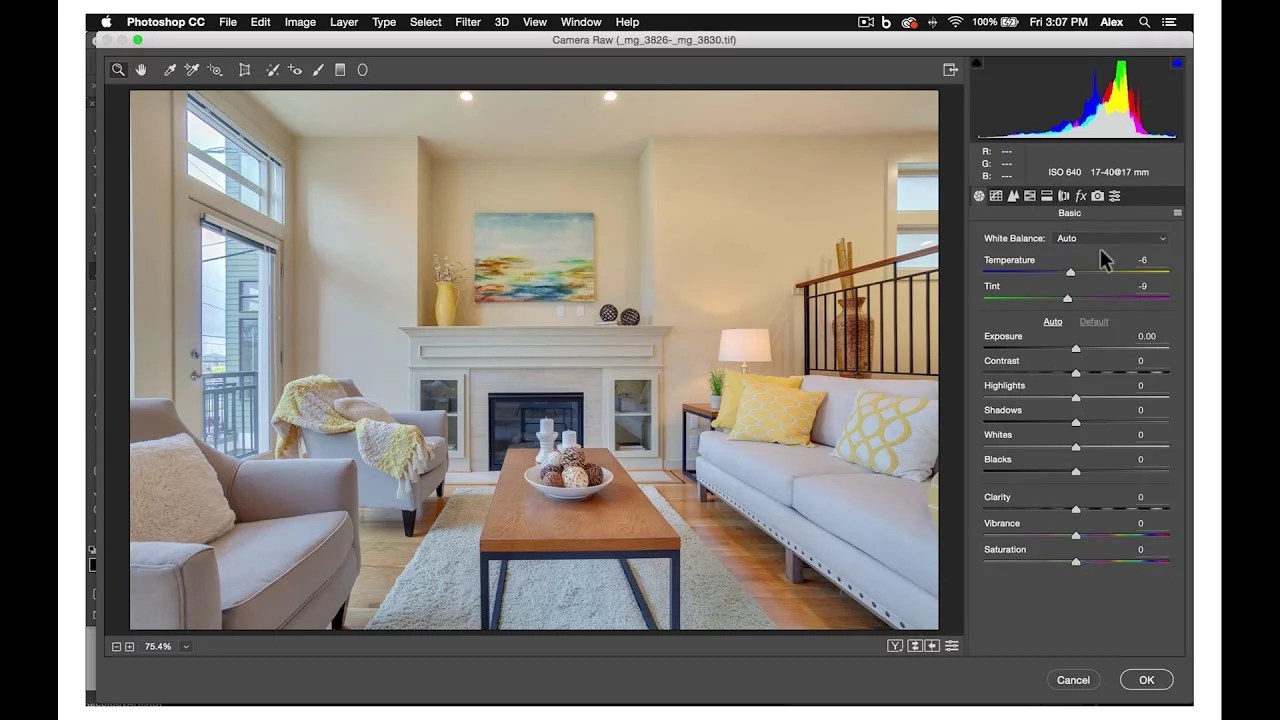1280x720 pixels.
Task: Select the Zoom tool
Action: point(118,70)
